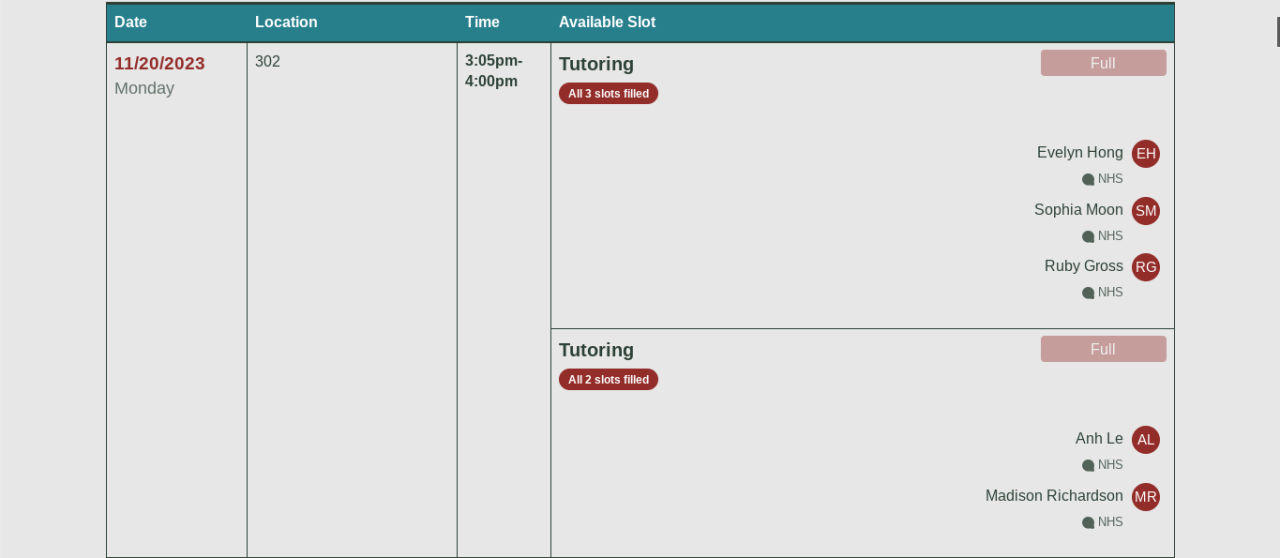Click the Full button for the two-slot Tutoring
Image resolution: width=1280 pixels, height=558 pixels.
click(1103, 349)
